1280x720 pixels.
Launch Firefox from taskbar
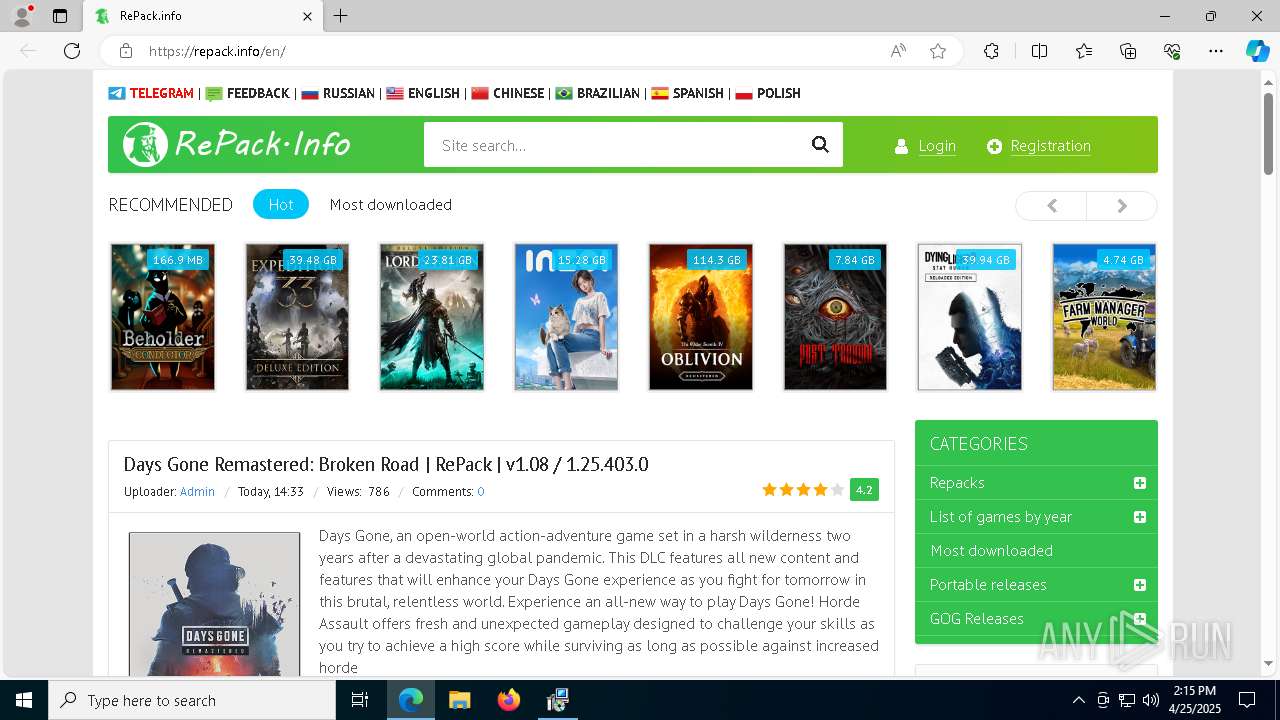(508, 700)
